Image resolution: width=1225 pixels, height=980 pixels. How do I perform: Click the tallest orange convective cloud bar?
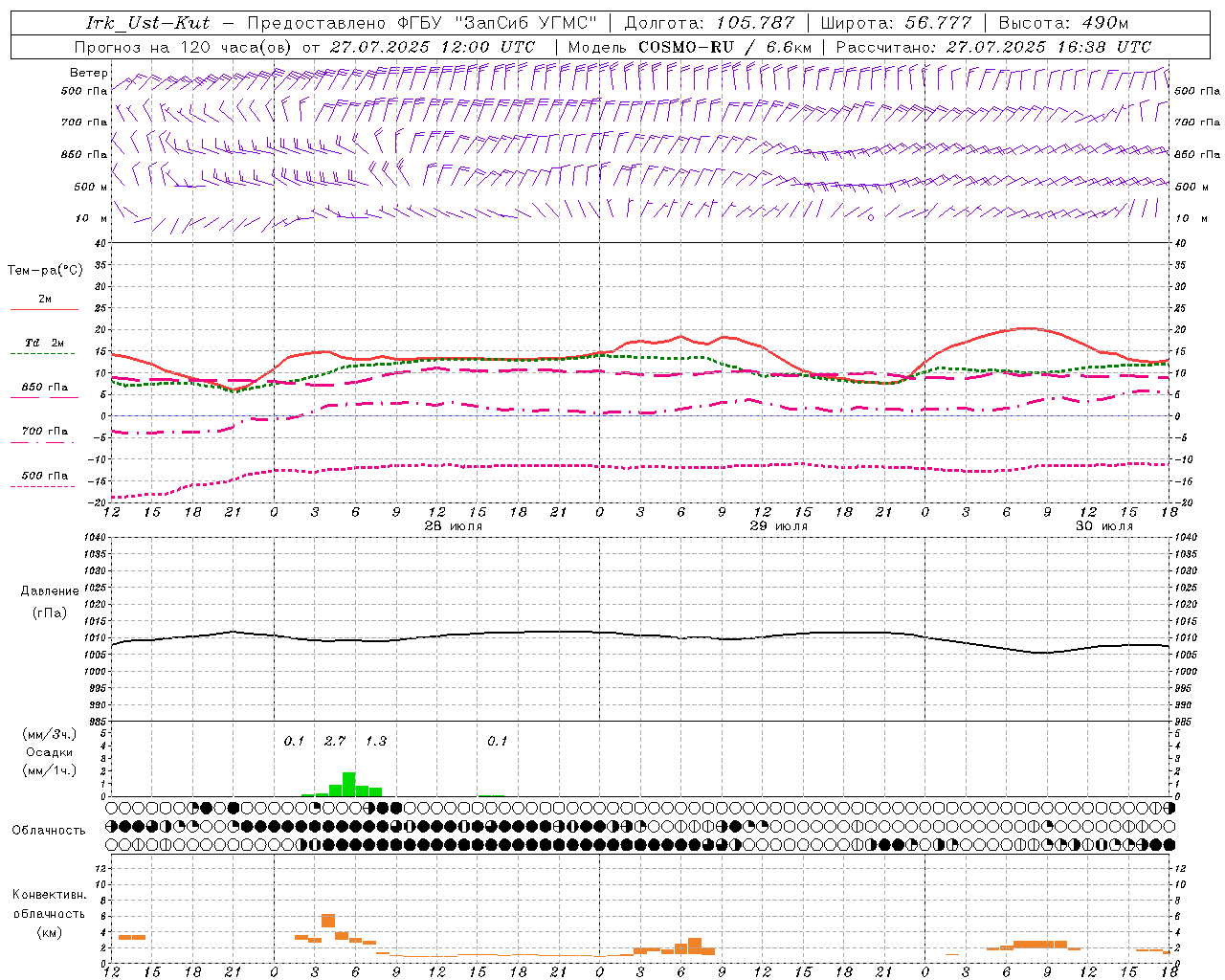pos(328,921)
